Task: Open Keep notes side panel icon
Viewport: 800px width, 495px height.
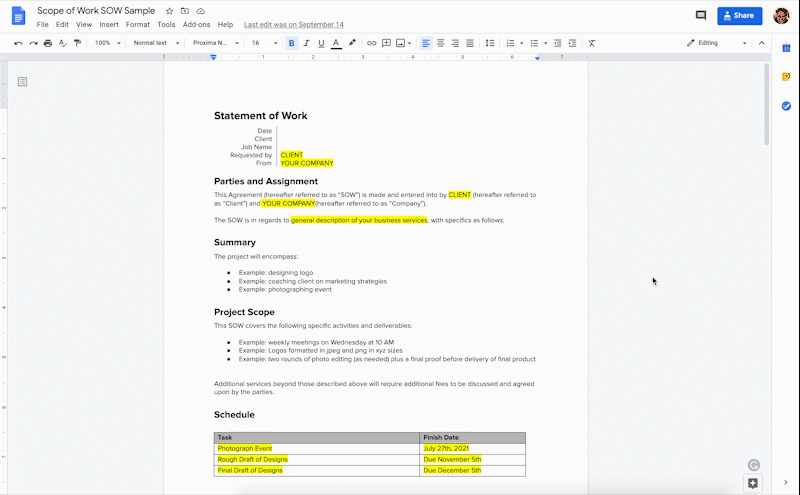Action: pos(786,77)
